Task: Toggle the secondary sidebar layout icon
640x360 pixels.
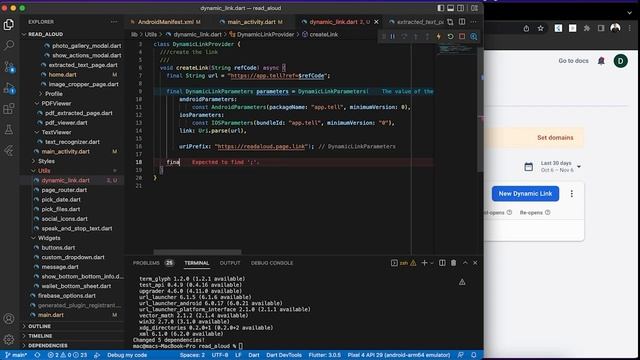Action: [461, 8]
